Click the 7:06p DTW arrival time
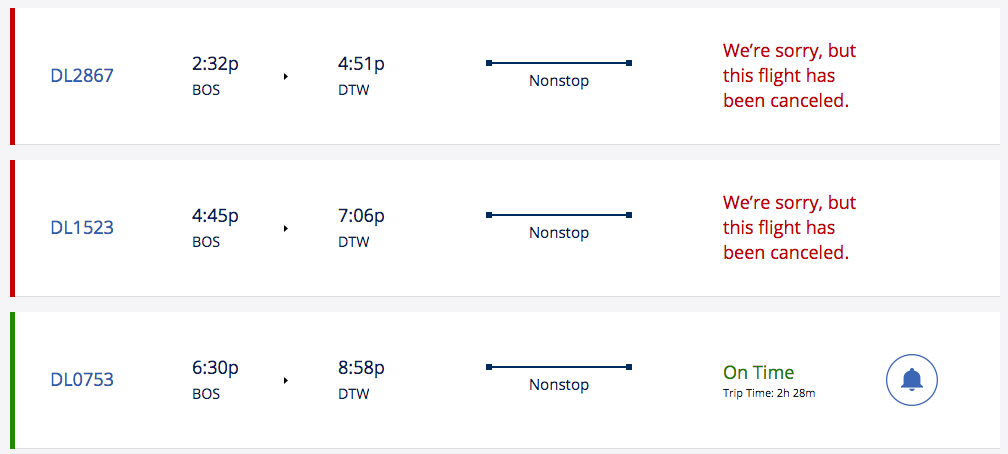This screenshot has height=454, width=1008. pos(361,228)
